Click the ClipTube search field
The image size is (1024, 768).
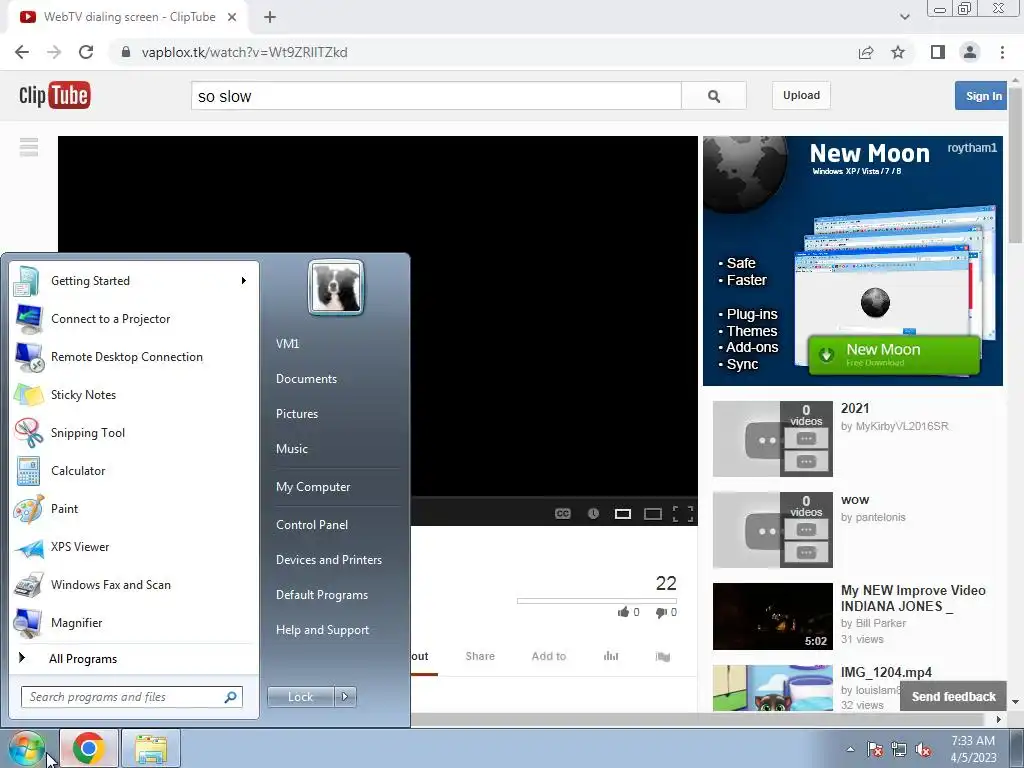point(436,96)
